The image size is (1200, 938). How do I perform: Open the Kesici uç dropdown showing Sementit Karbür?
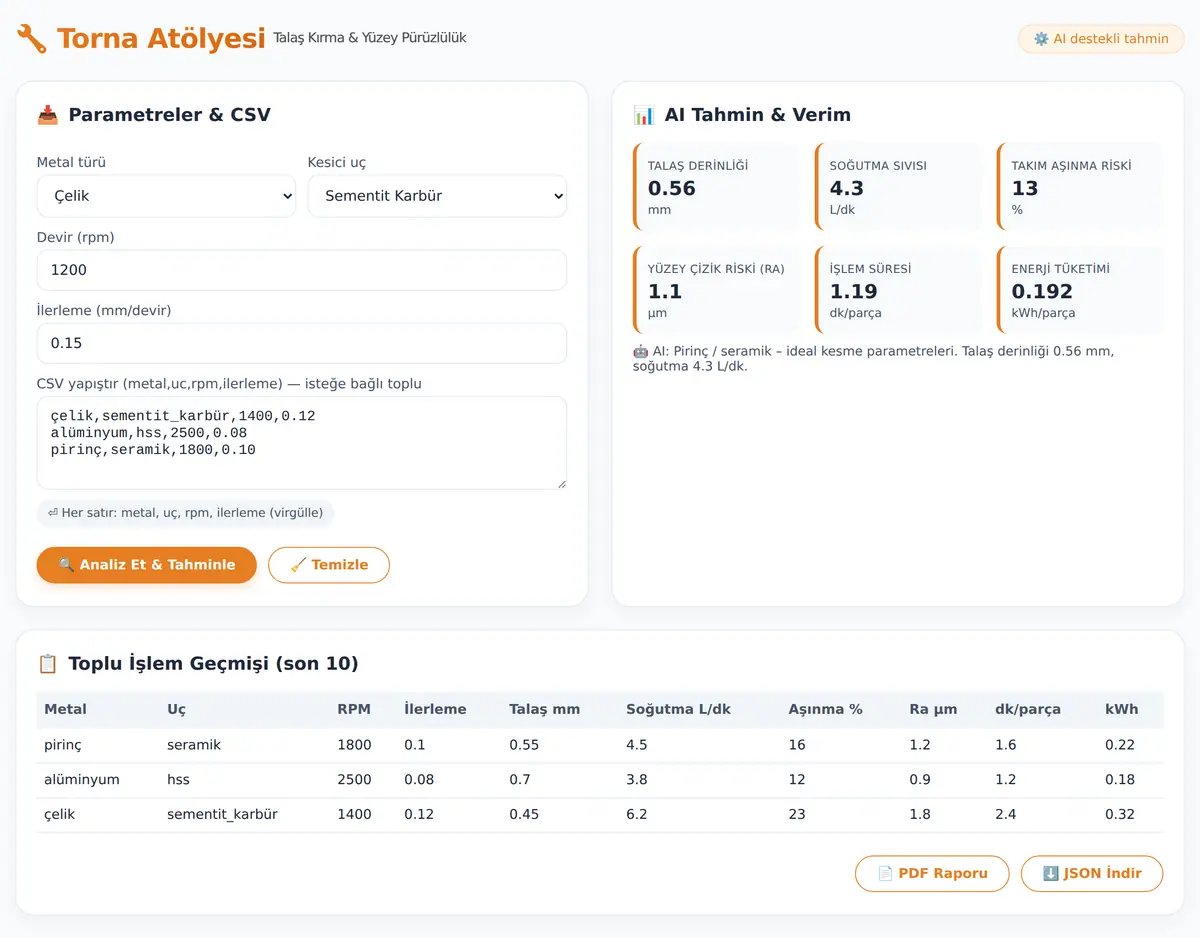point(437,196)
